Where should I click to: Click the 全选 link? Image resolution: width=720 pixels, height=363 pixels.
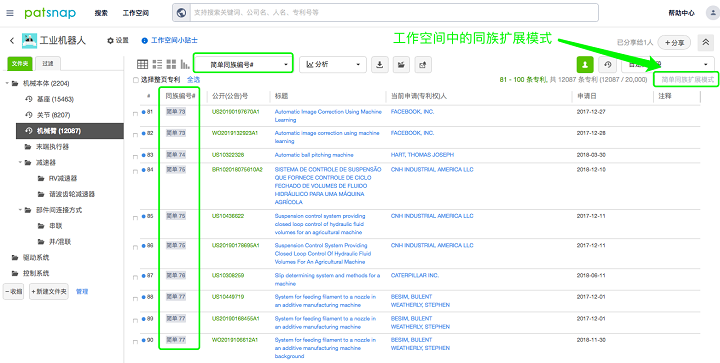click(193, 80)
